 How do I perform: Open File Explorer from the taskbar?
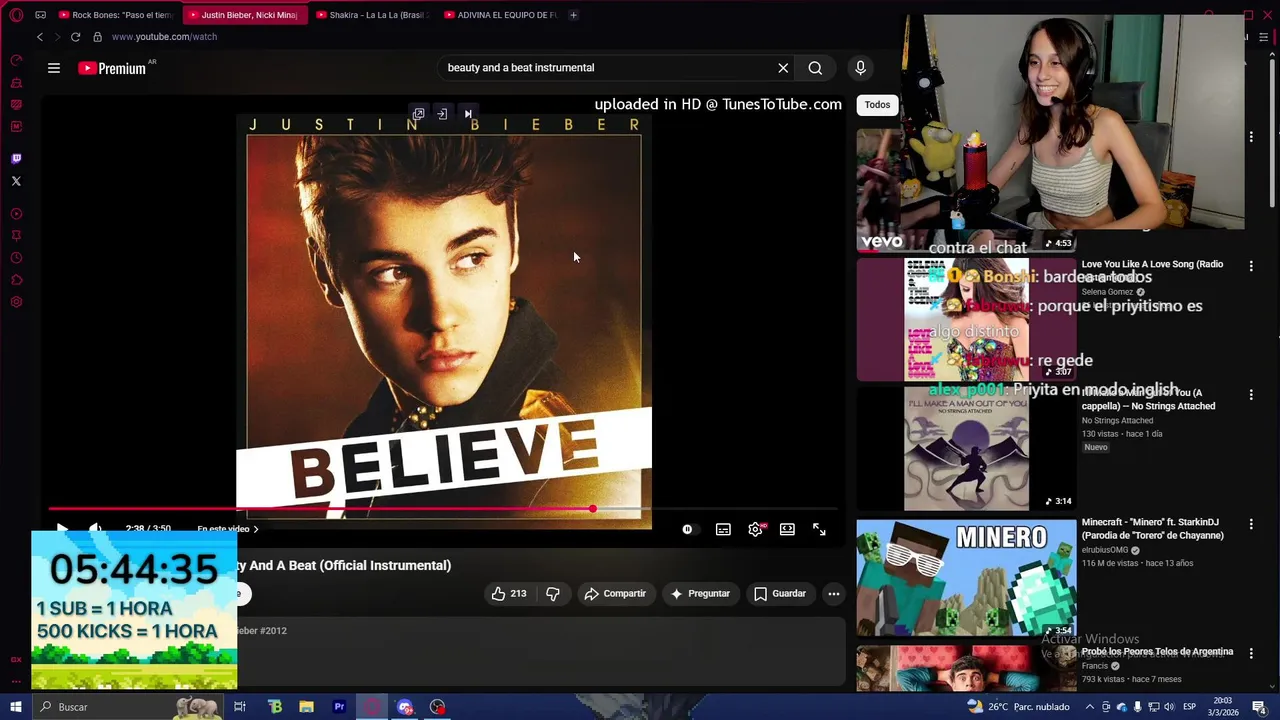[307, 707]
